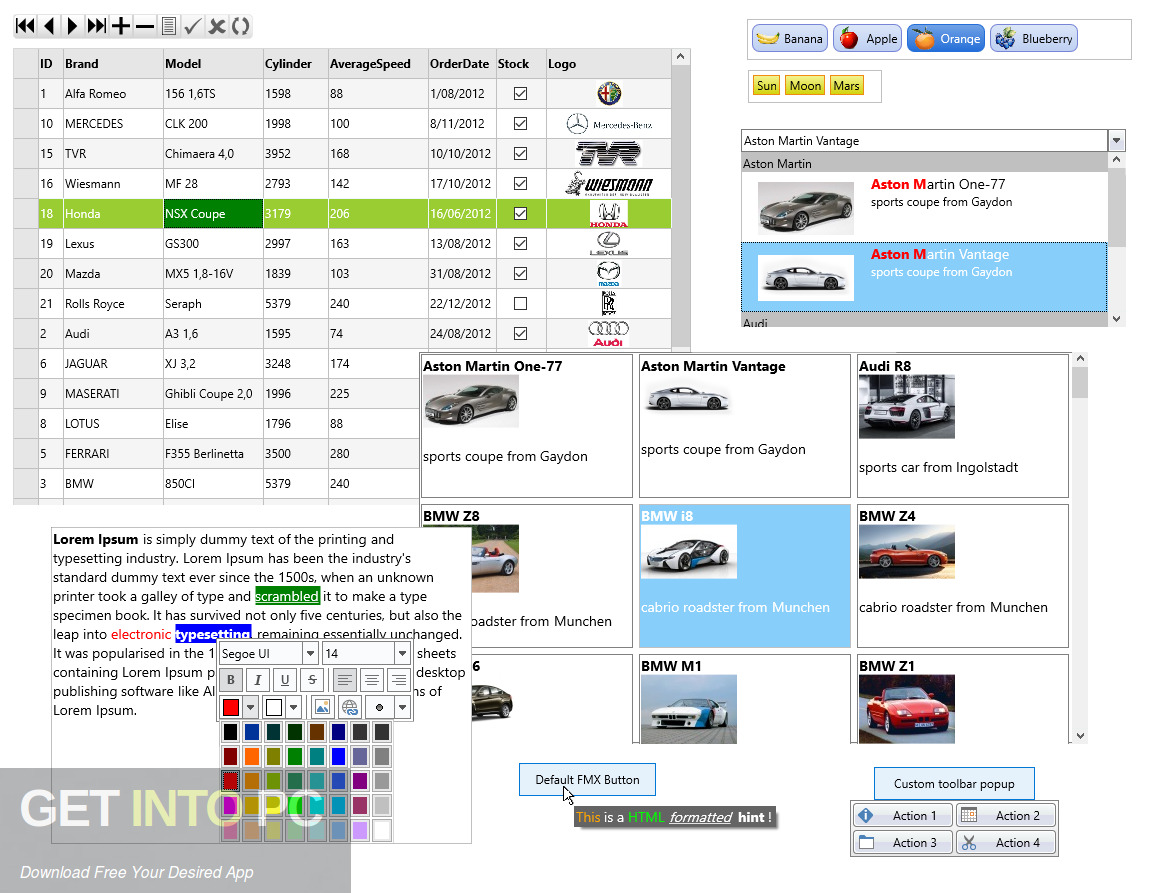1156x893 pixels.
Task: Check Stock box for Rolls Royce
Action: 520,304
